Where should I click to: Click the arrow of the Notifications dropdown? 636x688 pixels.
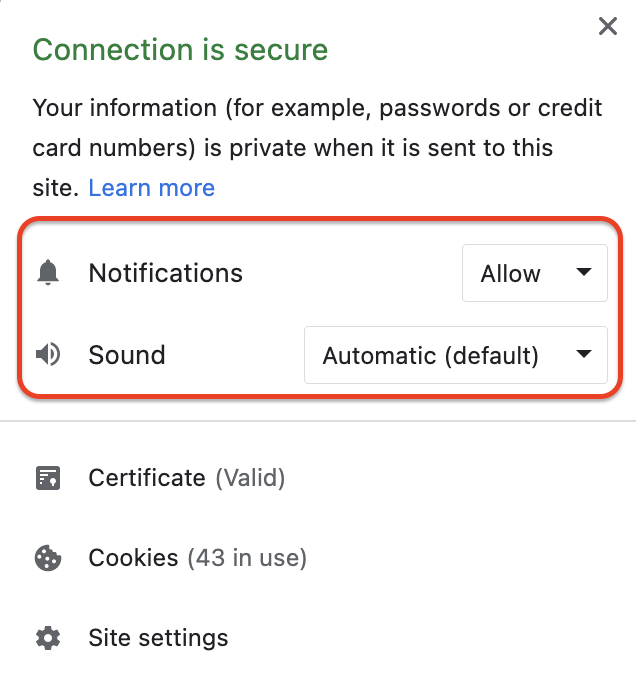coord(583,272)
